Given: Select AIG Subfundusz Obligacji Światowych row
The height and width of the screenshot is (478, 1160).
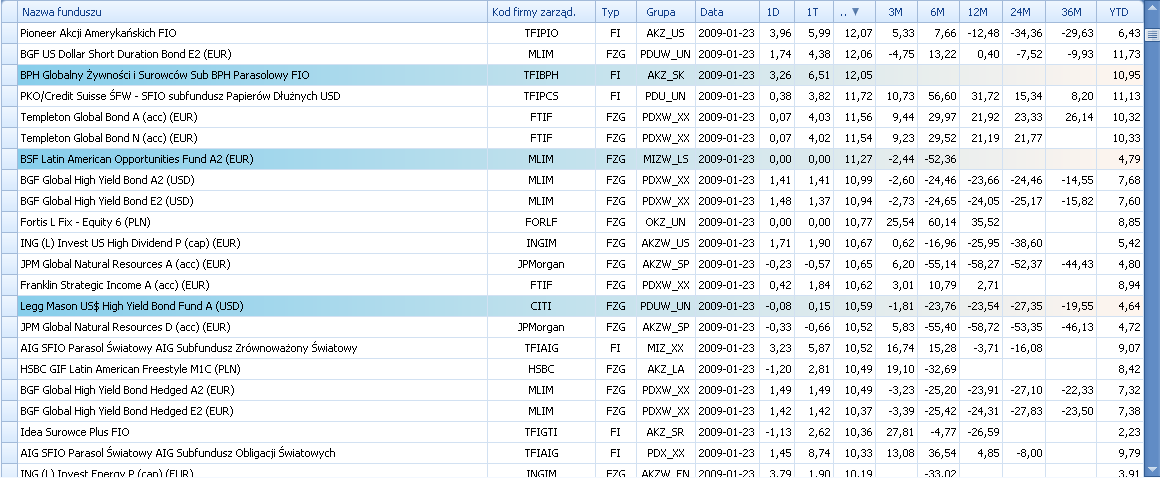Looking at the screenshot, I should coord(581,453).
